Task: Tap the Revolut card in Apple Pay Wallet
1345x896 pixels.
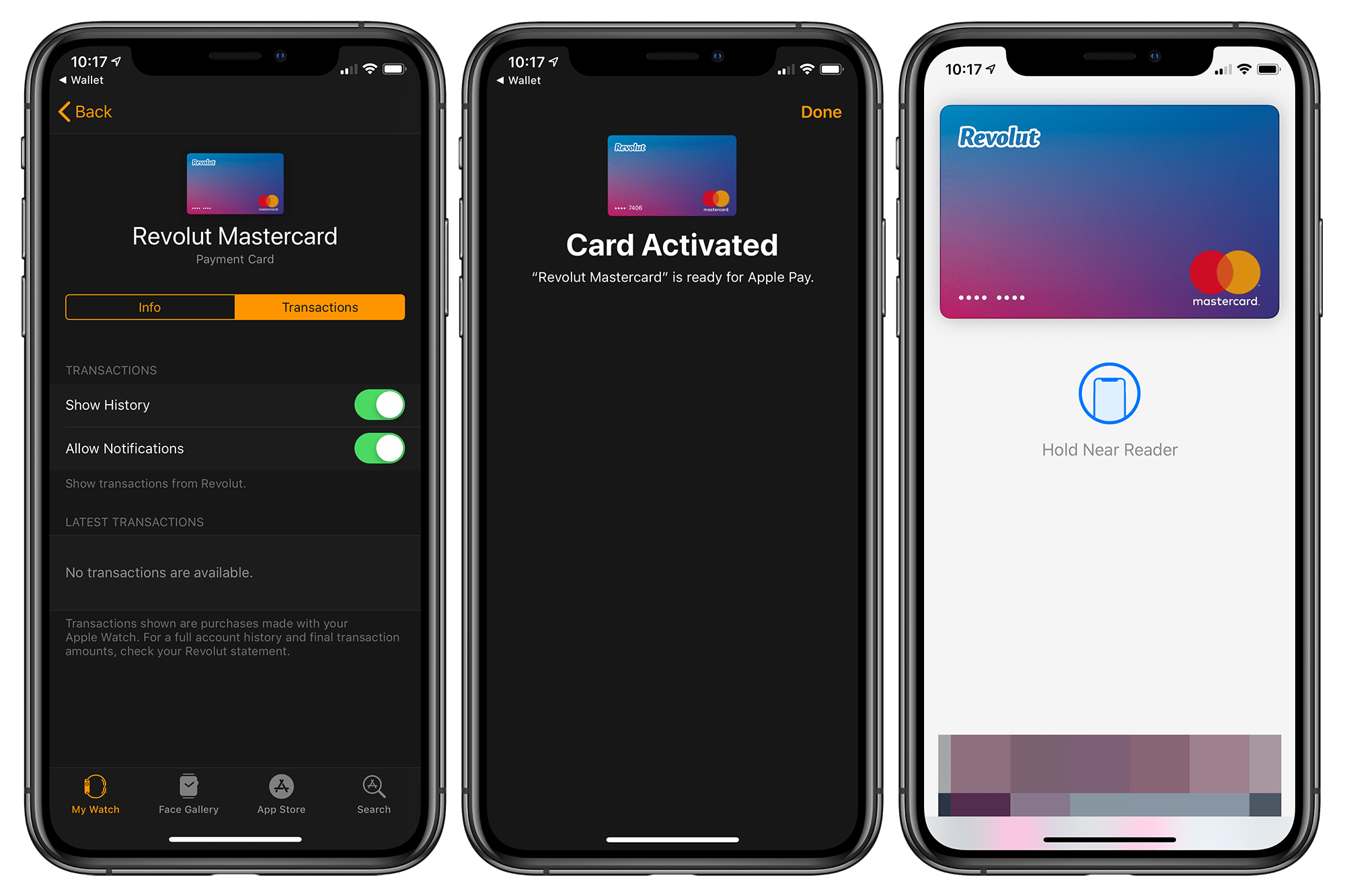Action: click(1112, 211)
